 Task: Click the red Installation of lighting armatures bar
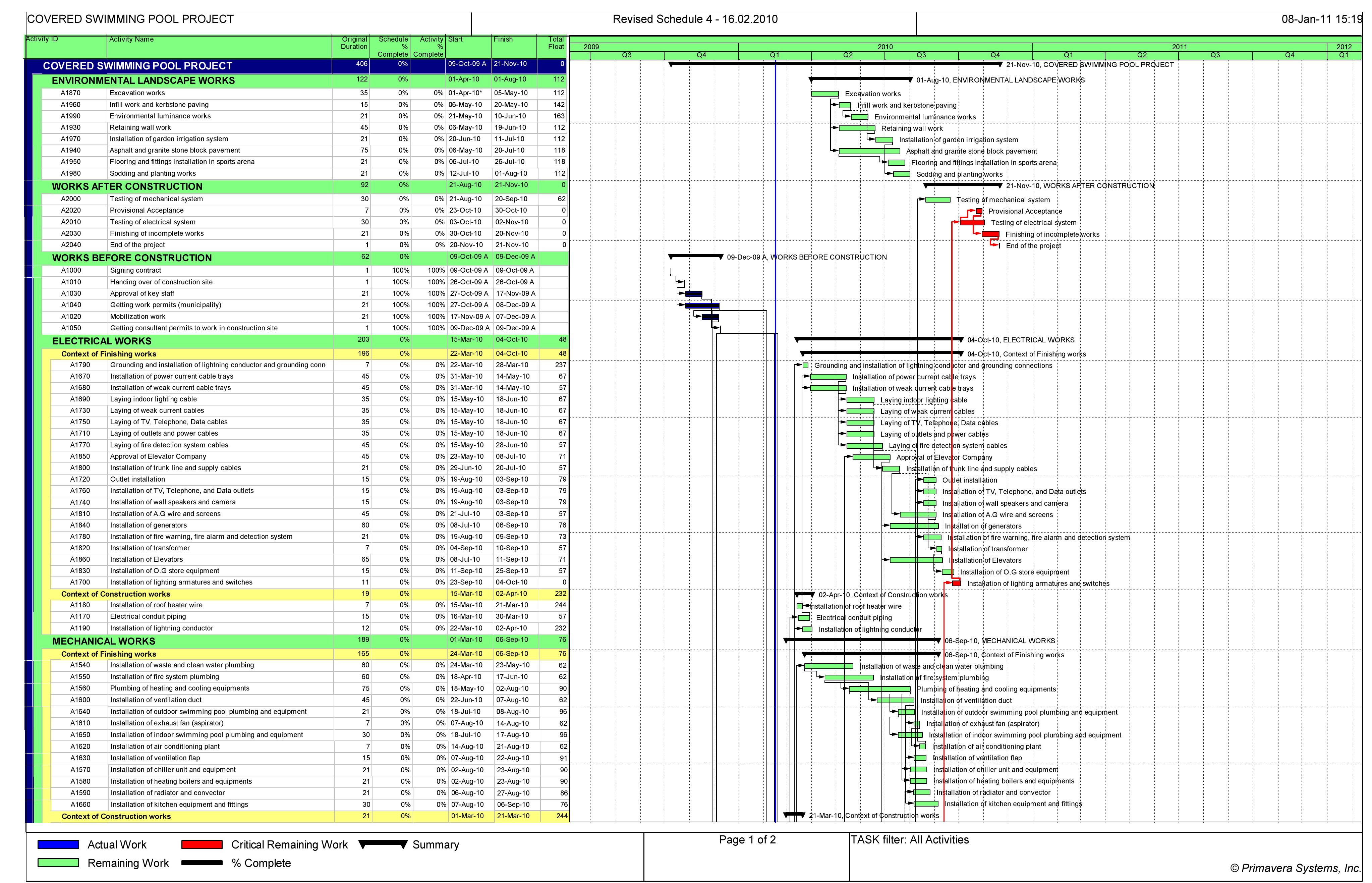[x=956, y=583]
